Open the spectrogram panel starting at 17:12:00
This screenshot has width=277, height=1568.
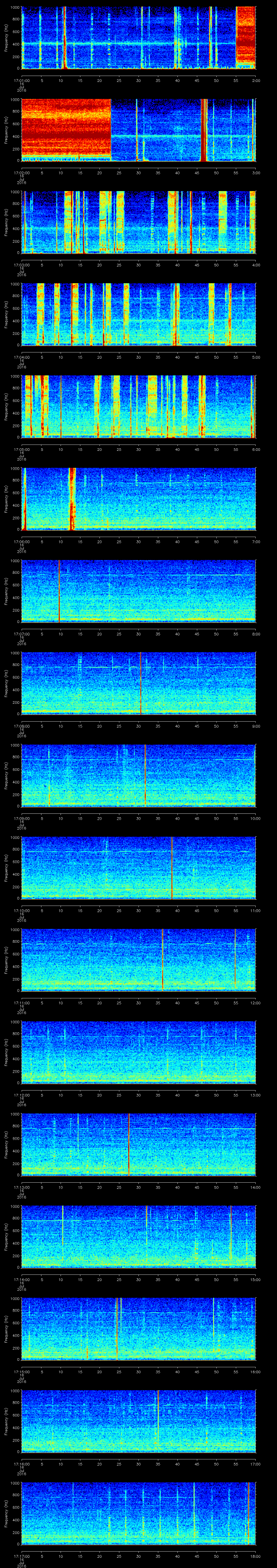(x=138, y=1052)
